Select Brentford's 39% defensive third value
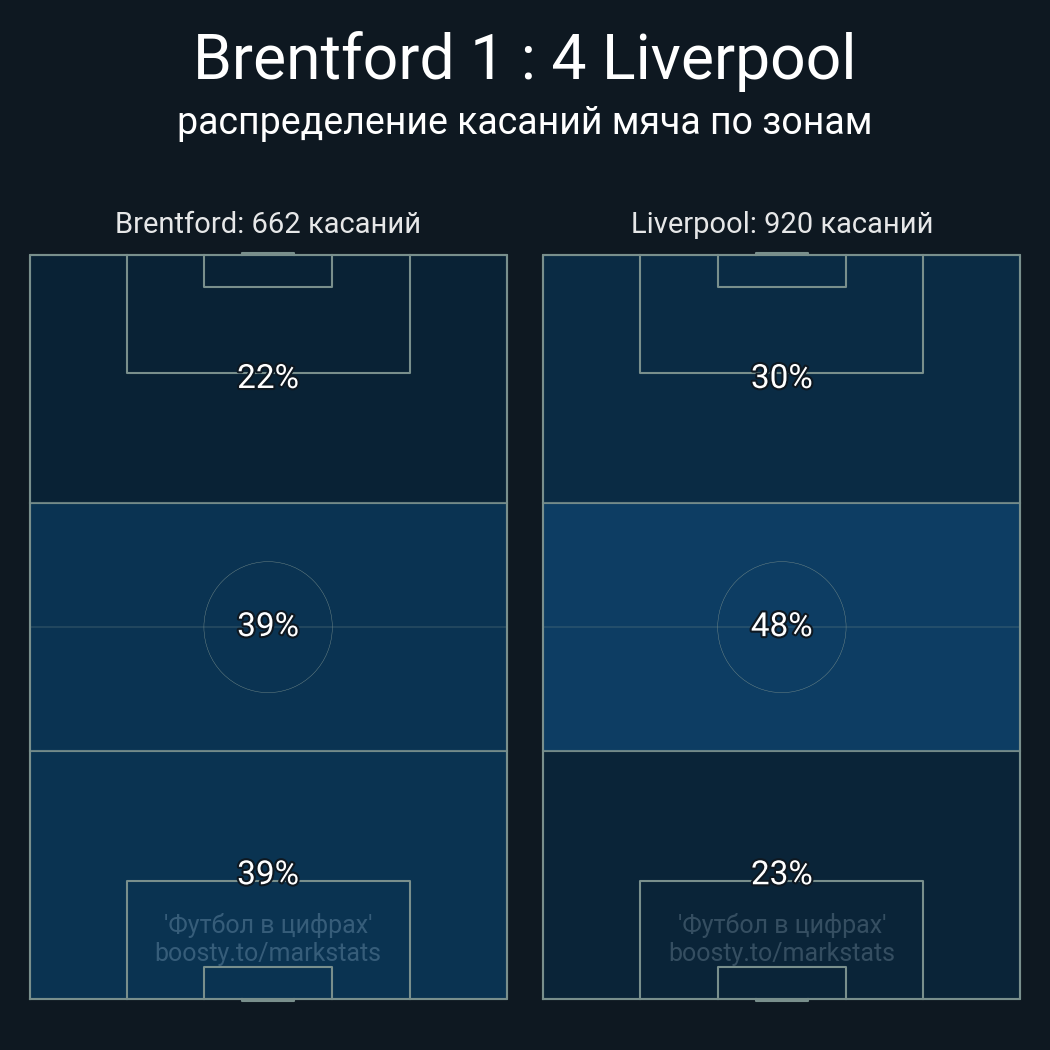This screenshot has height=1050, width=1050. click(268, 873)
